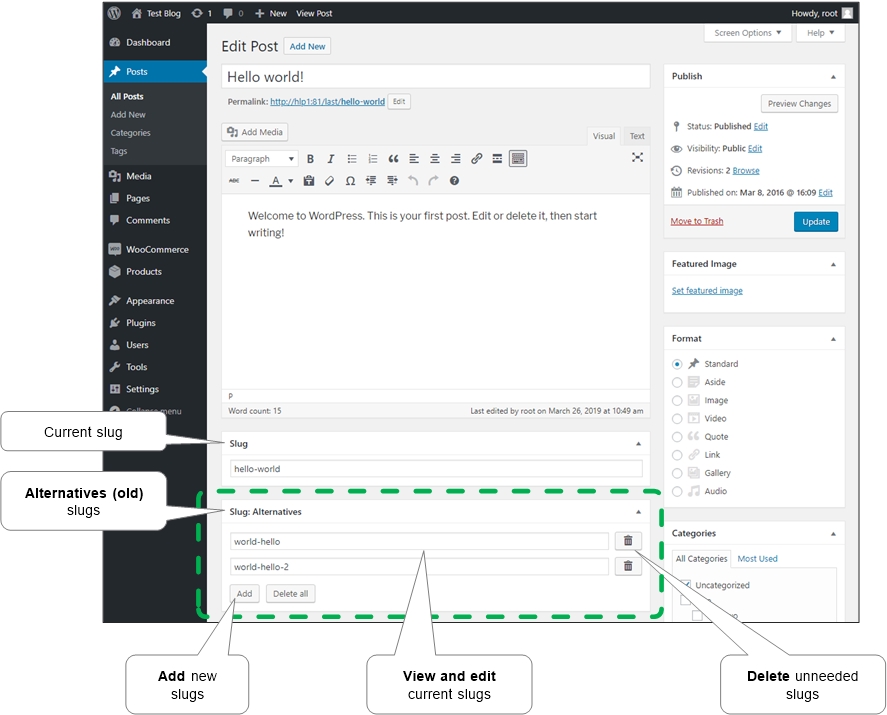Toggle the Uncategorized category checkbox
The width and height of the screenshot is (887, 715).
pos(686,585)
